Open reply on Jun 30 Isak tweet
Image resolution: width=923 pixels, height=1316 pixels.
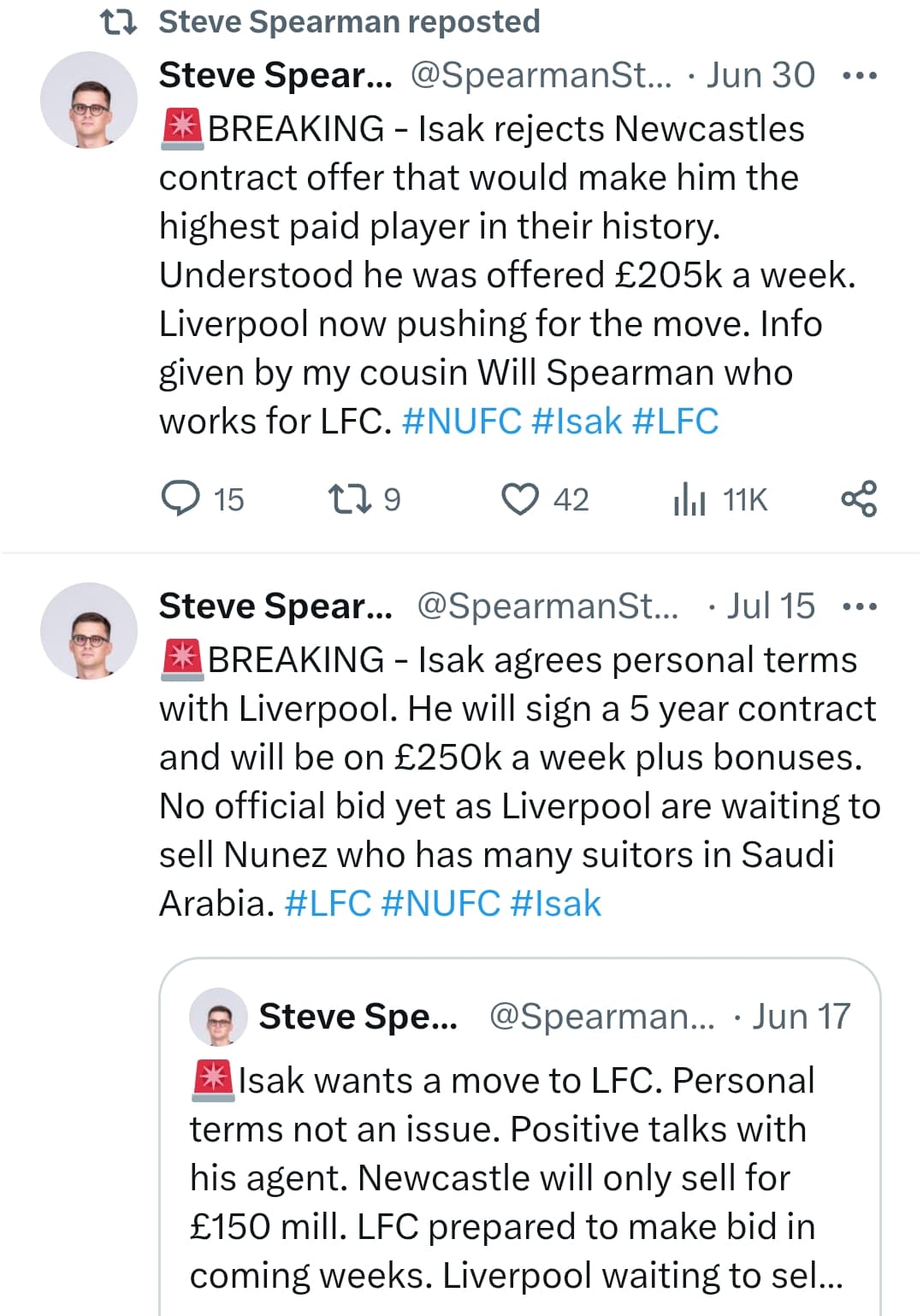[x=181, y=499]
